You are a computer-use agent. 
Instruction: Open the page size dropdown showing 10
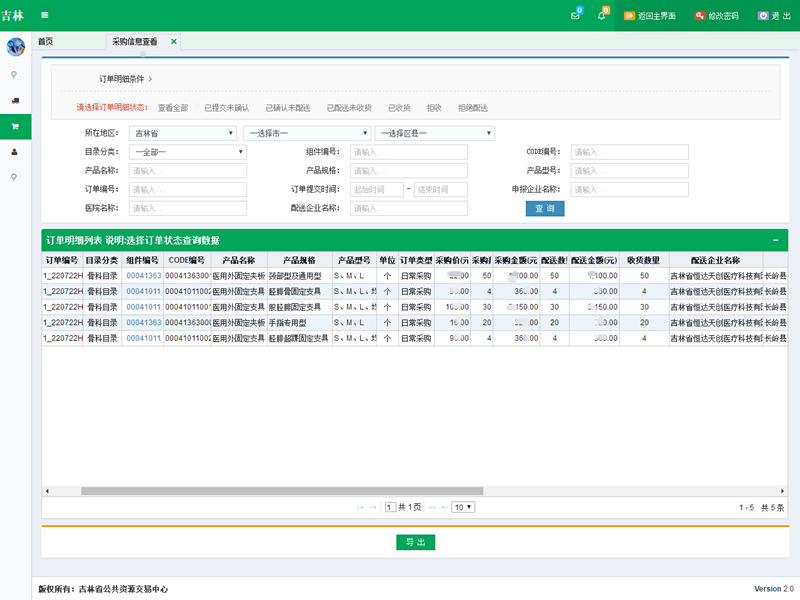(x=463, y=507)
